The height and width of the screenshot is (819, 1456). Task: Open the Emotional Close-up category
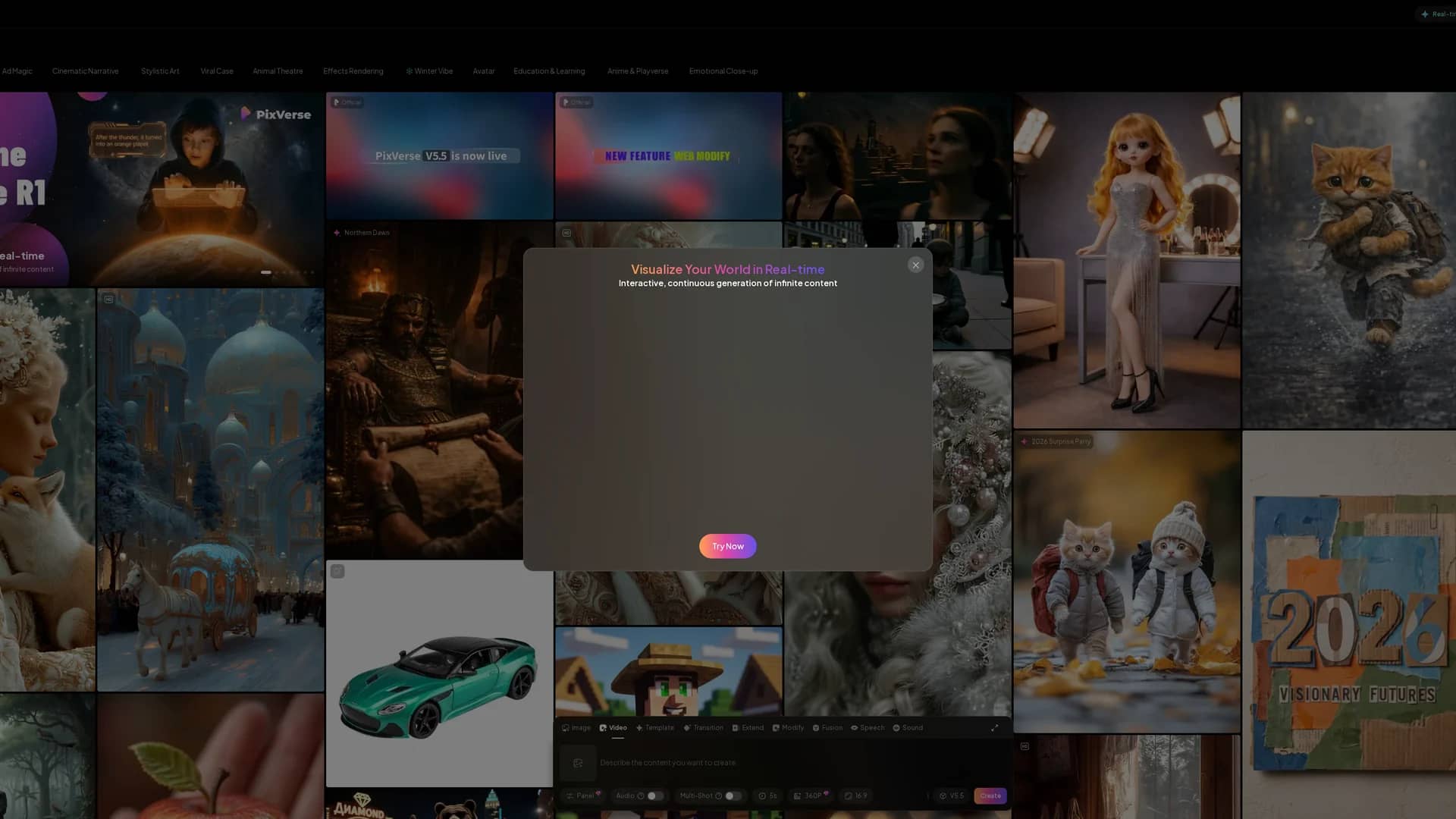tap(723, 71)
